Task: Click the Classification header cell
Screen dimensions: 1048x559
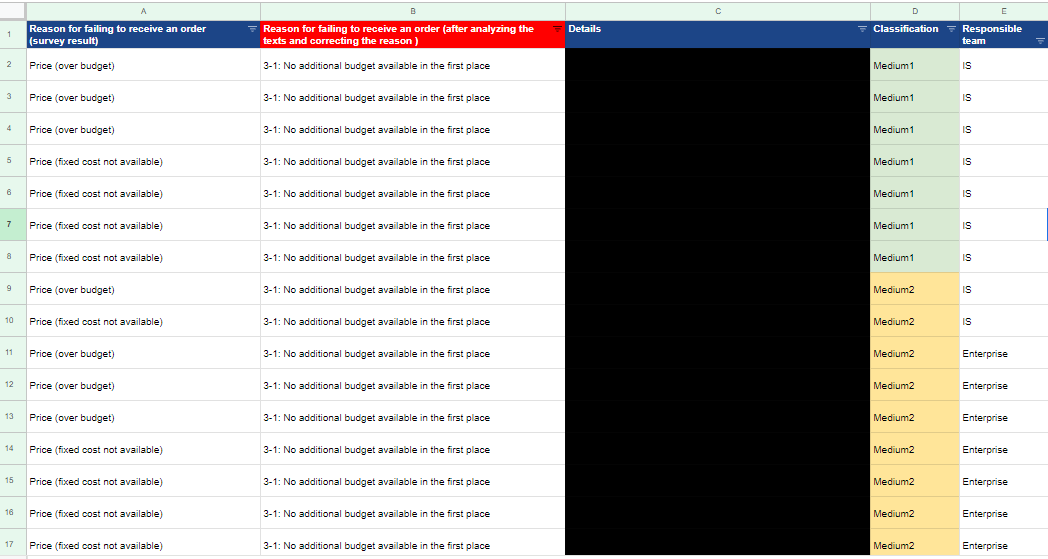Action: pyautogui.click(x=915, y=35)
